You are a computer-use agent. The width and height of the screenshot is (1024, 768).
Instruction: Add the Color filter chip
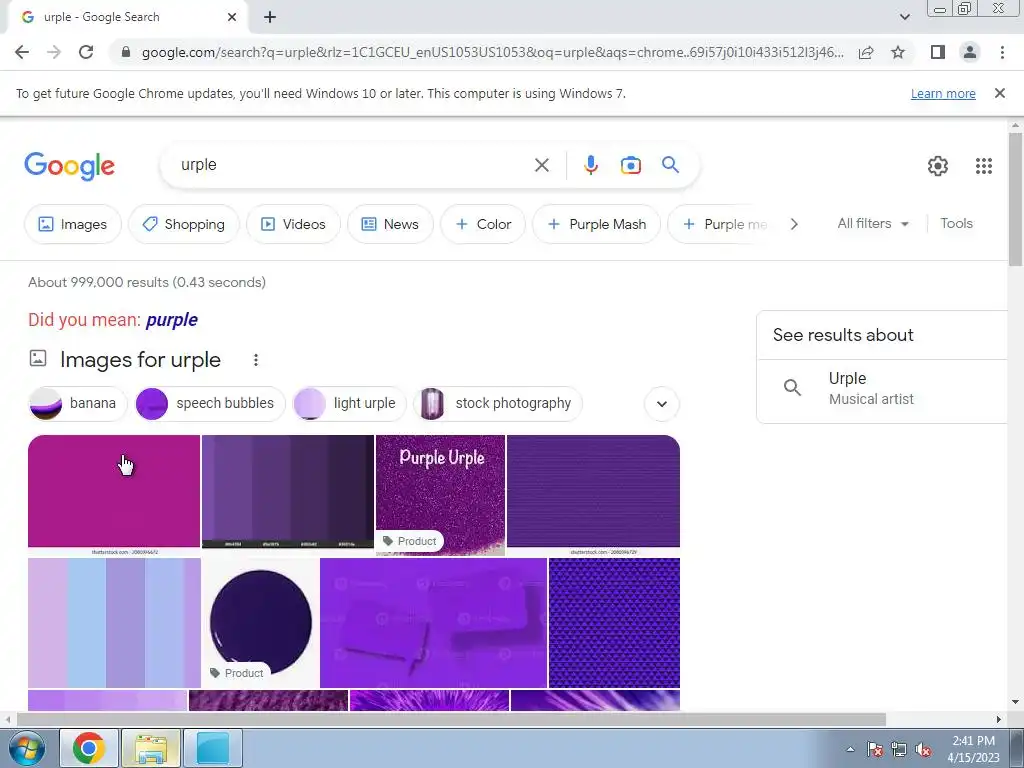tap(483, 224)
